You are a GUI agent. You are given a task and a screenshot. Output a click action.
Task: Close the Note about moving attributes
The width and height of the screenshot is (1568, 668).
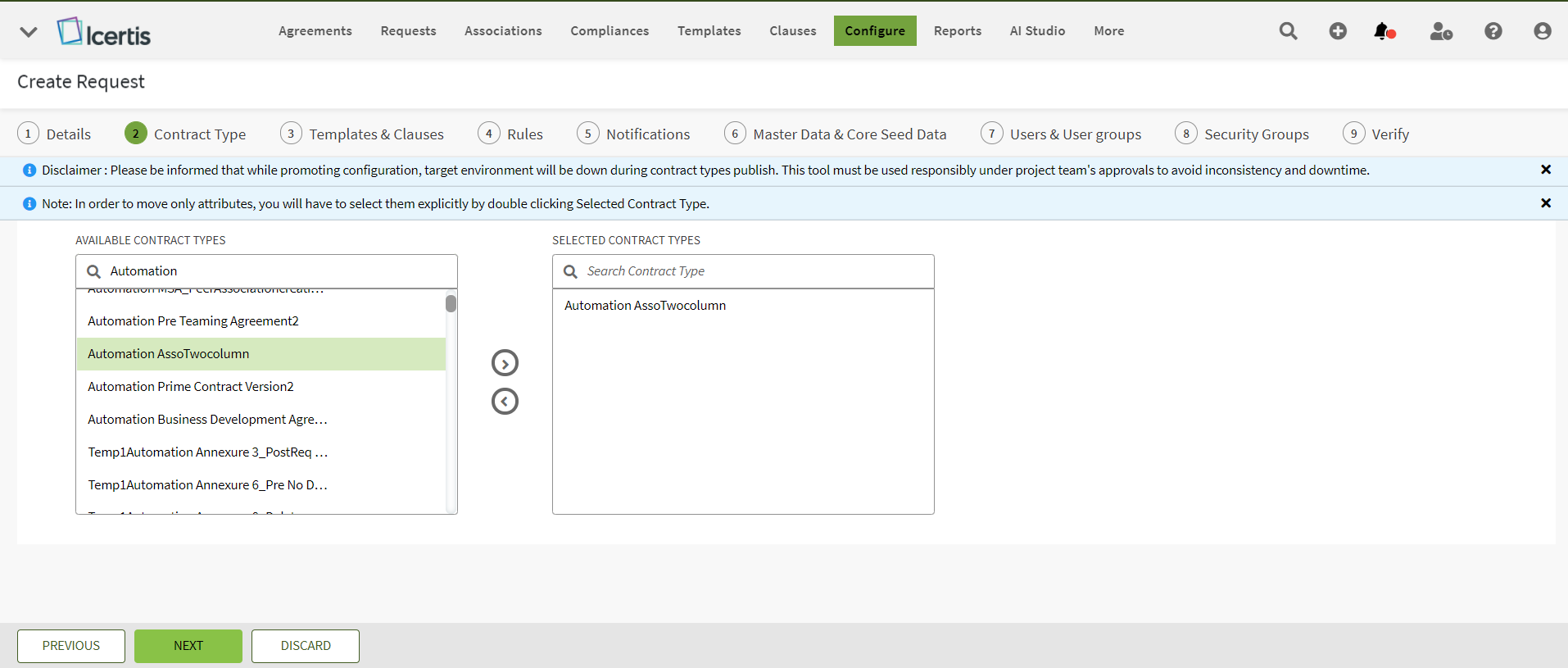(x=1545, y=203)
